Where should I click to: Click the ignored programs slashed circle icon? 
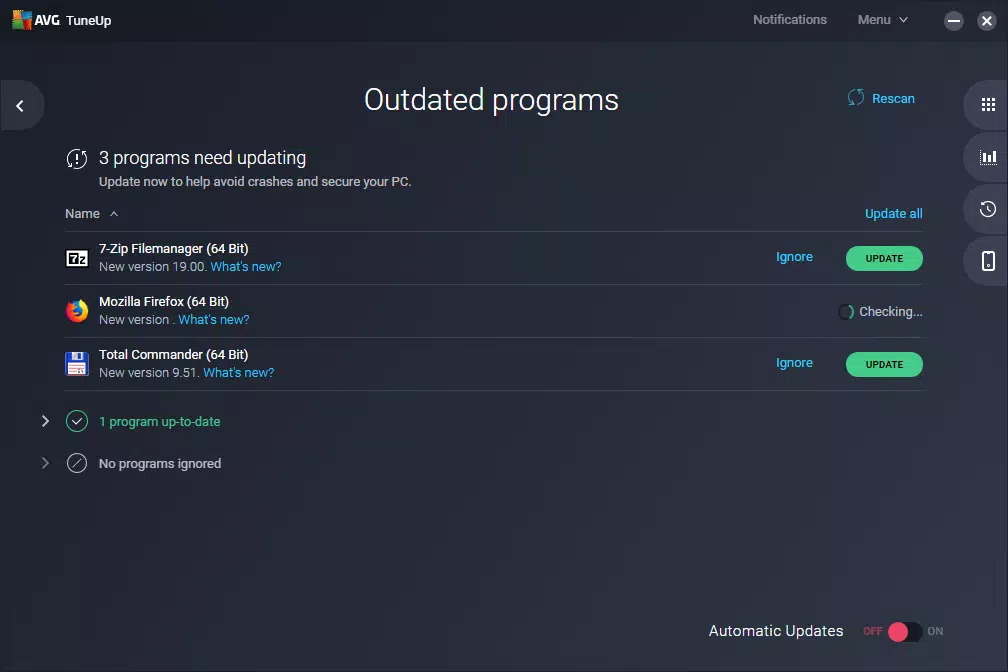(x=77, y=463)
